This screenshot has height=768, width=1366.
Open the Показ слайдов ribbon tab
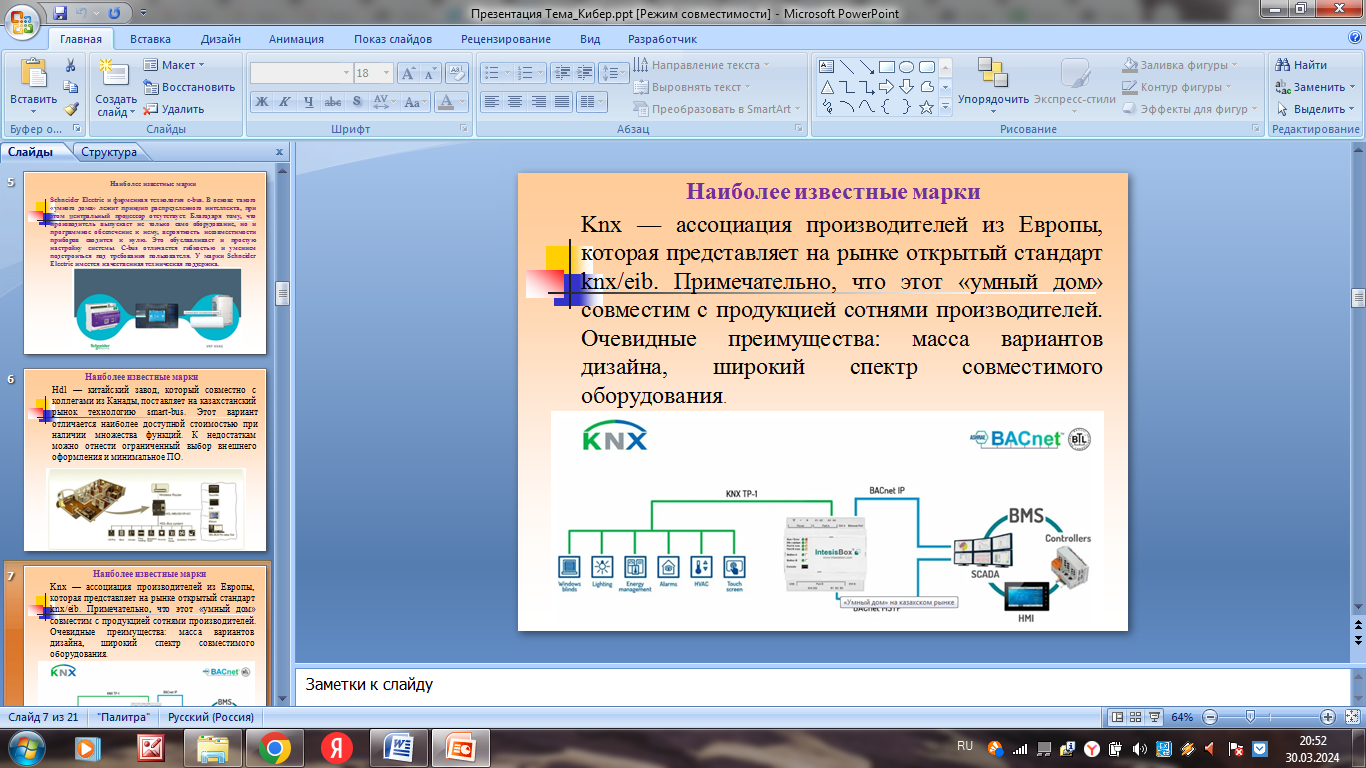tap(393, 39)
